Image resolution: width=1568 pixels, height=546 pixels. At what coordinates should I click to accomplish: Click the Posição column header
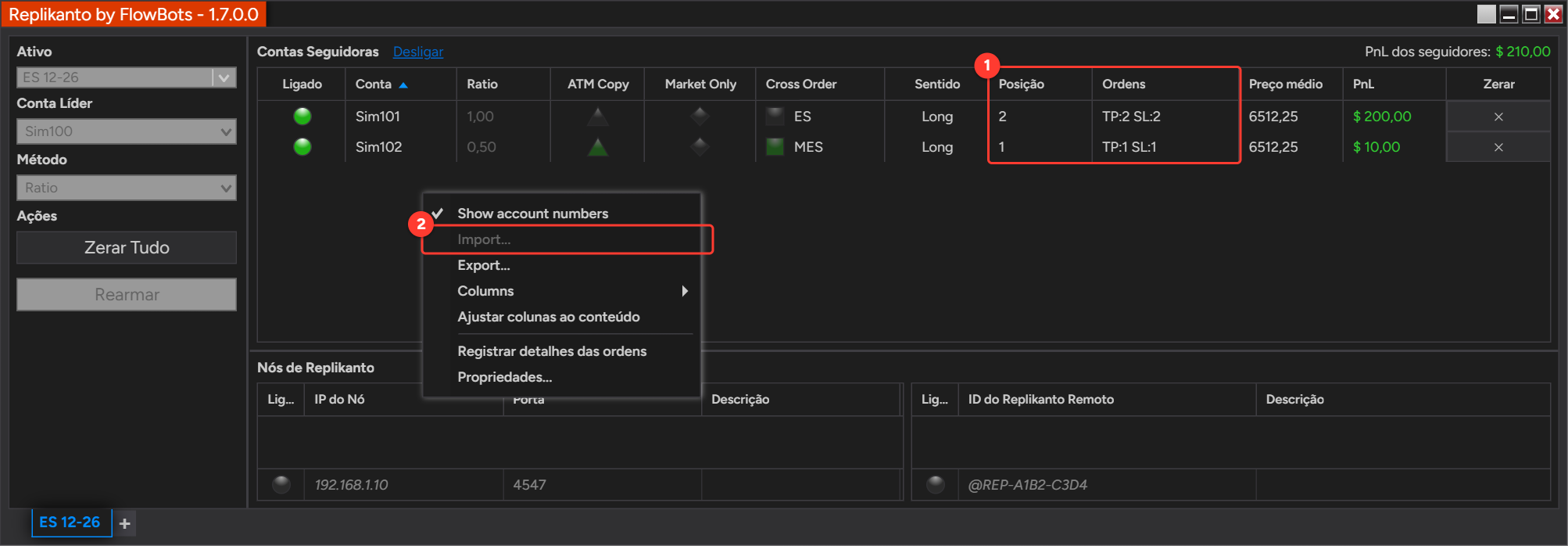(x=1040, y=84)
